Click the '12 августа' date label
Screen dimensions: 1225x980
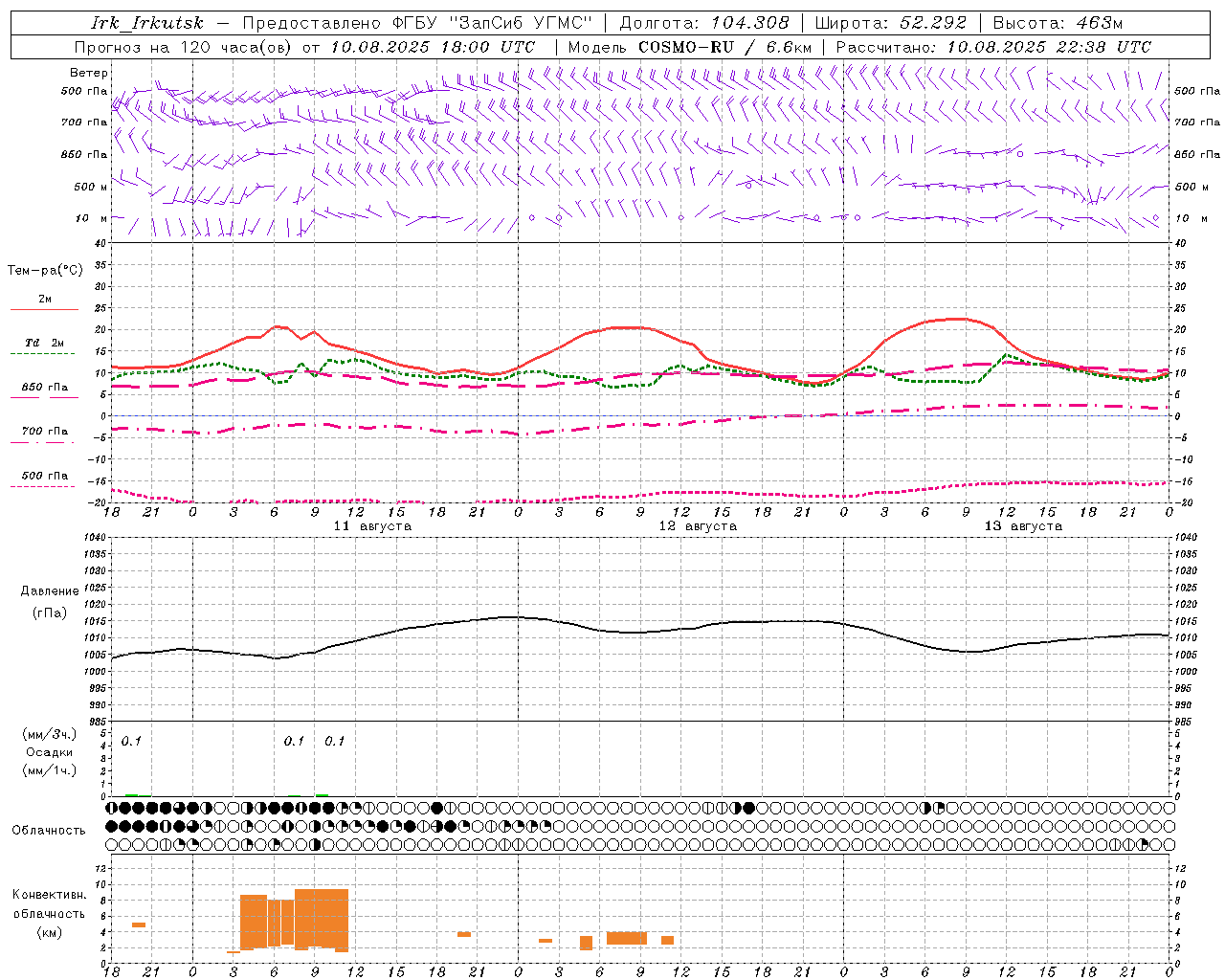point(698,526)
